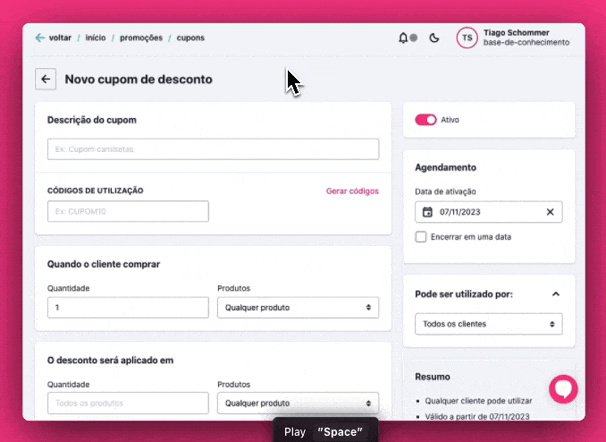Toggle the Ativo switch off
Screen dimensions: 606x442
click(x=426, y=120)
